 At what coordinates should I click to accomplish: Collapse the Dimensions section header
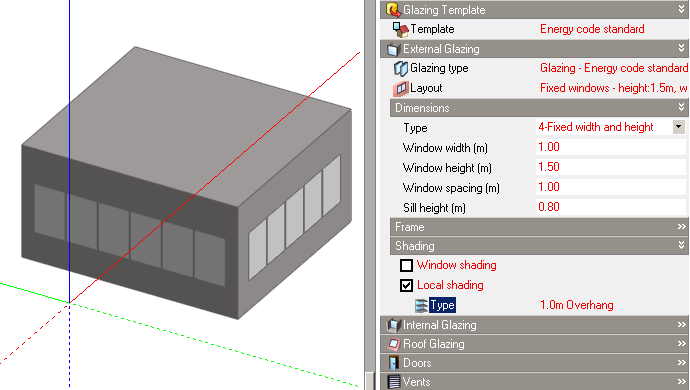(x=682, y=107)
